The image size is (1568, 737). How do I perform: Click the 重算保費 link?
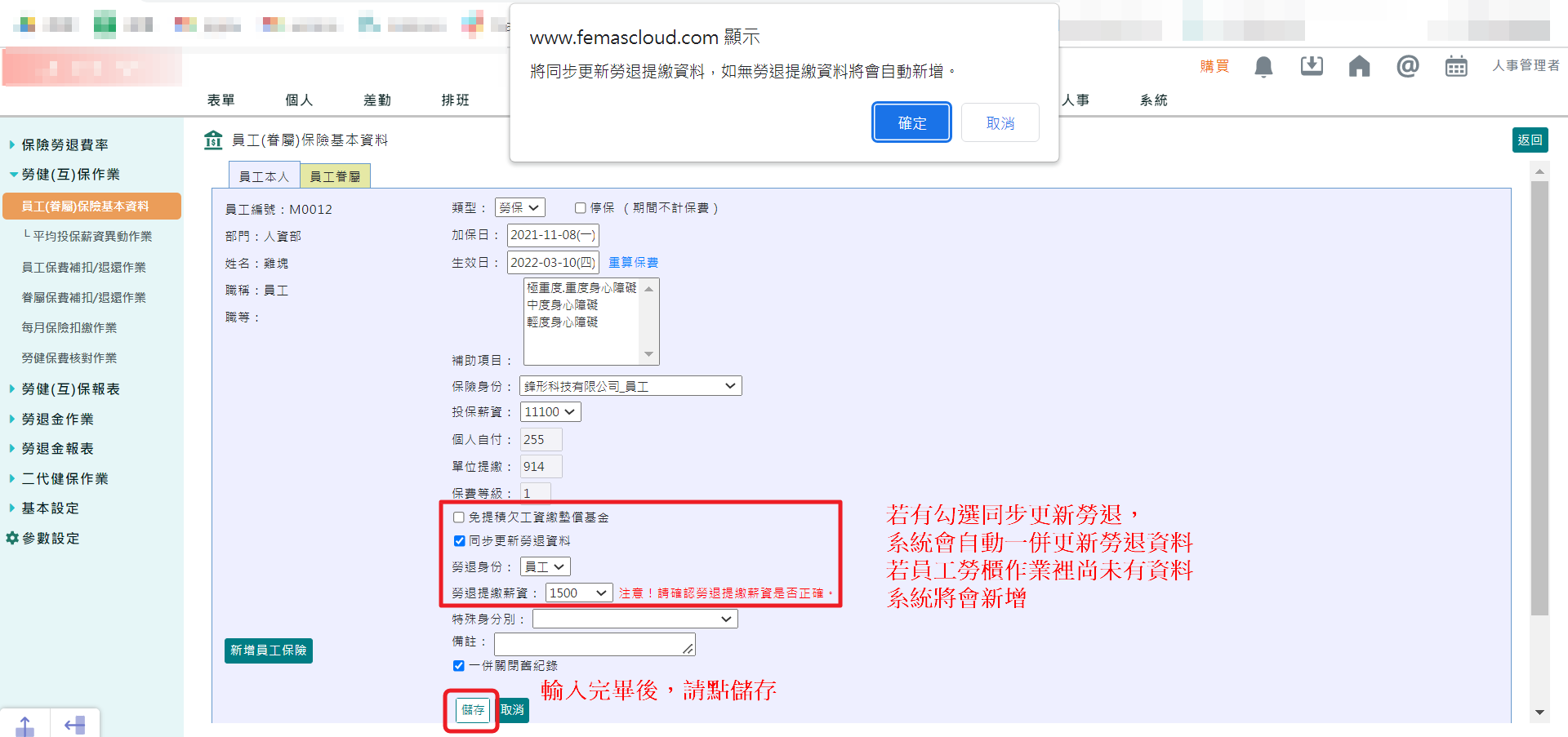point(632,262)
